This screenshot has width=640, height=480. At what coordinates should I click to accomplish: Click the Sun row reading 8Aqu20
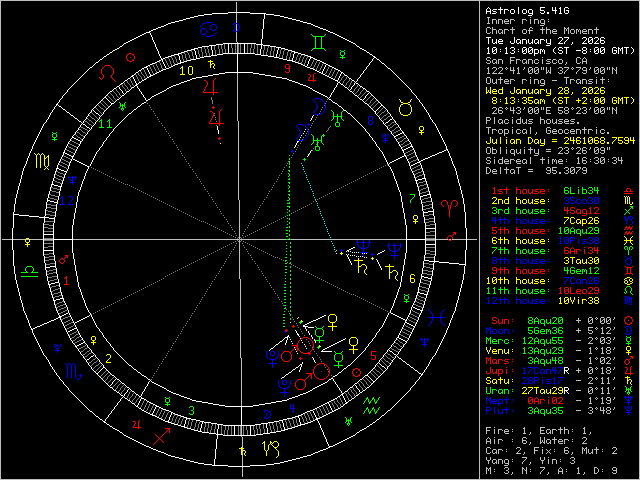pyautogui.click(x=555, y=350)
